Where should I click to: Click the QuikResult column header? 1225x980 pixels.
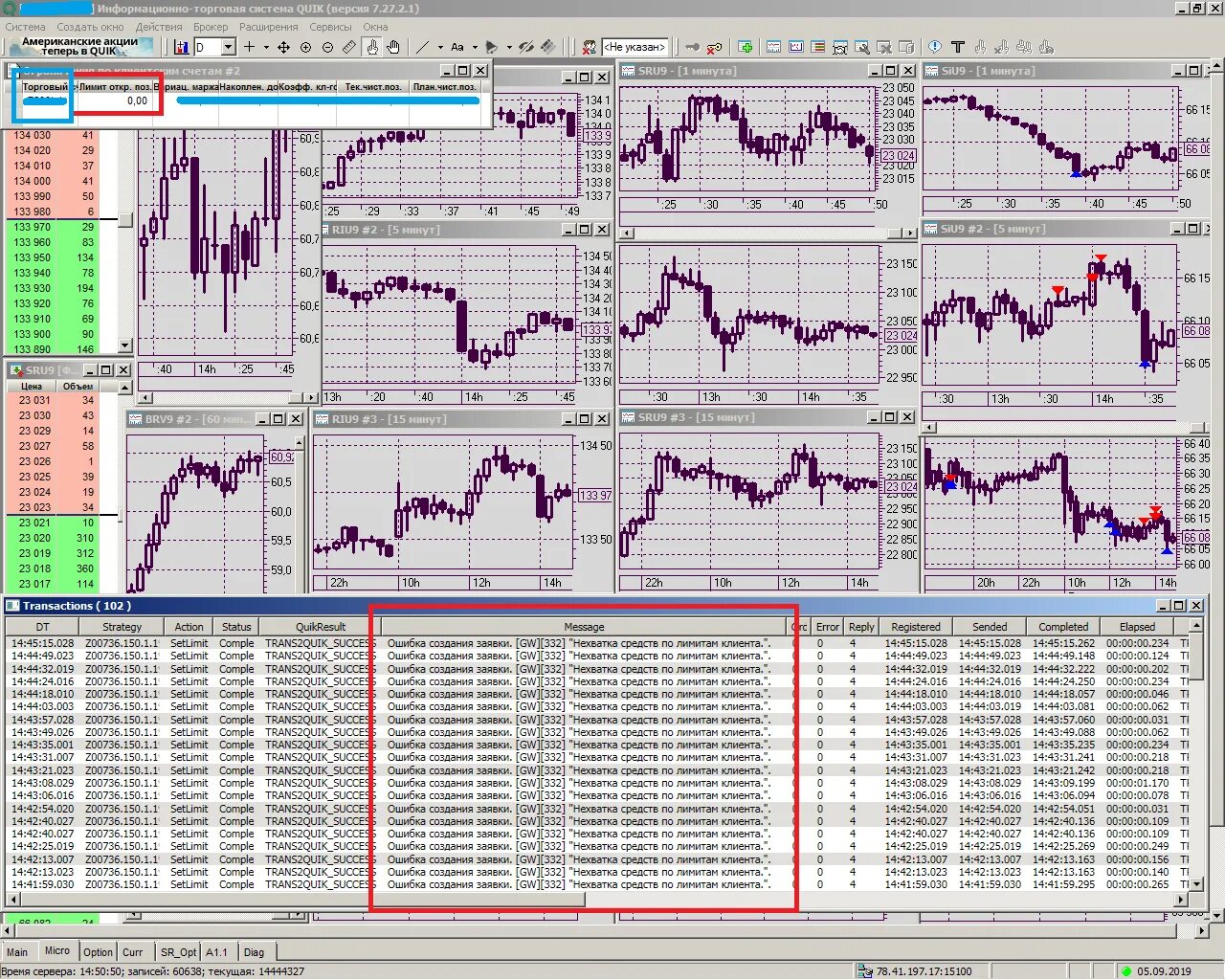pyautogui.click(x=321, y=627)
